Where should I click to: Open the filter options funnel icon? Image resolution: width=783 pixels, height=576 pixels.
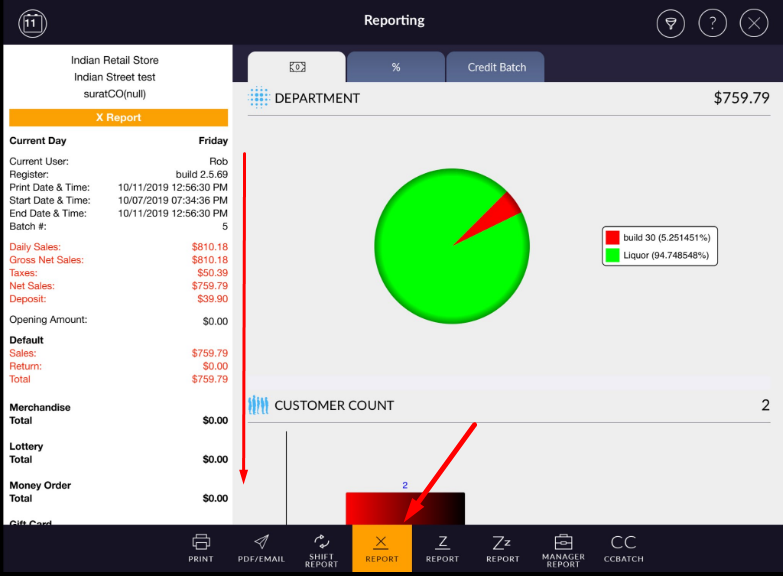click(670, 23)
